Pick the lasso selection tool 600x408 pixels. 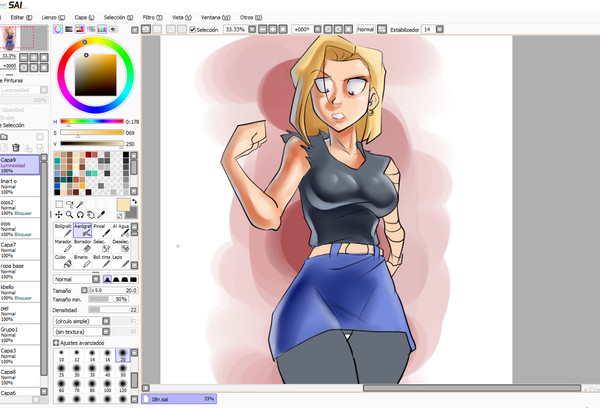(70, 204)
